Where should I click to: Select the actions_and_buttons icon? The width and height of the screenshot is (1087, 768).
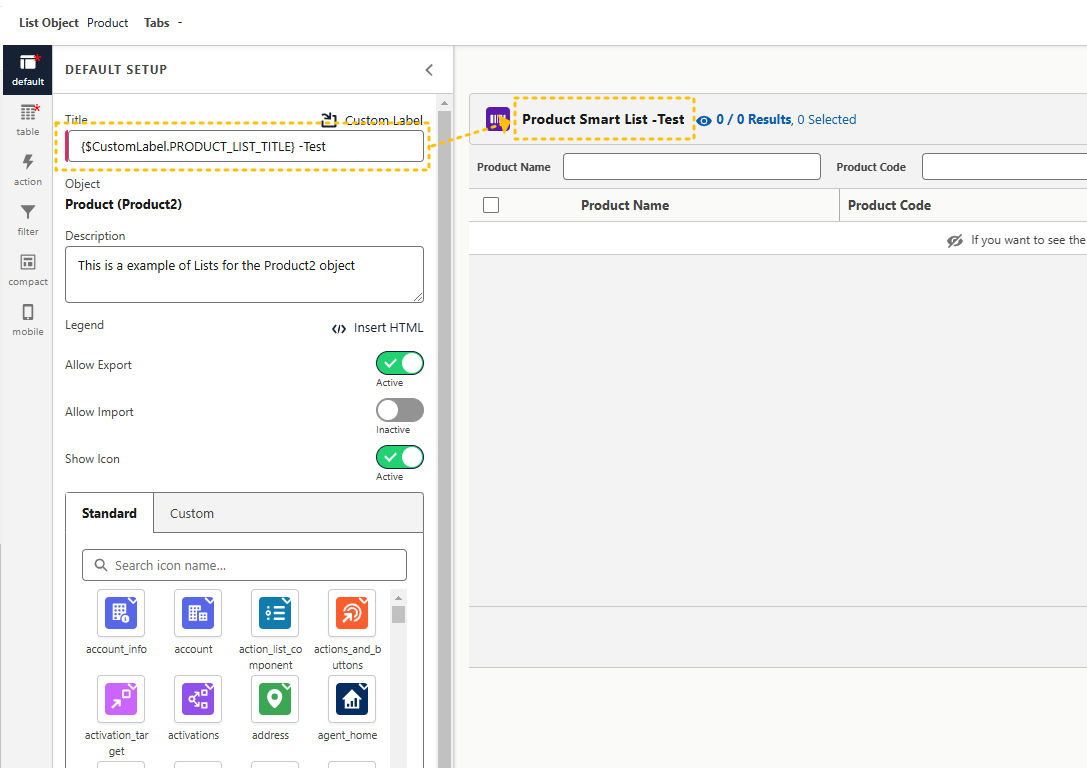point(351,613)
